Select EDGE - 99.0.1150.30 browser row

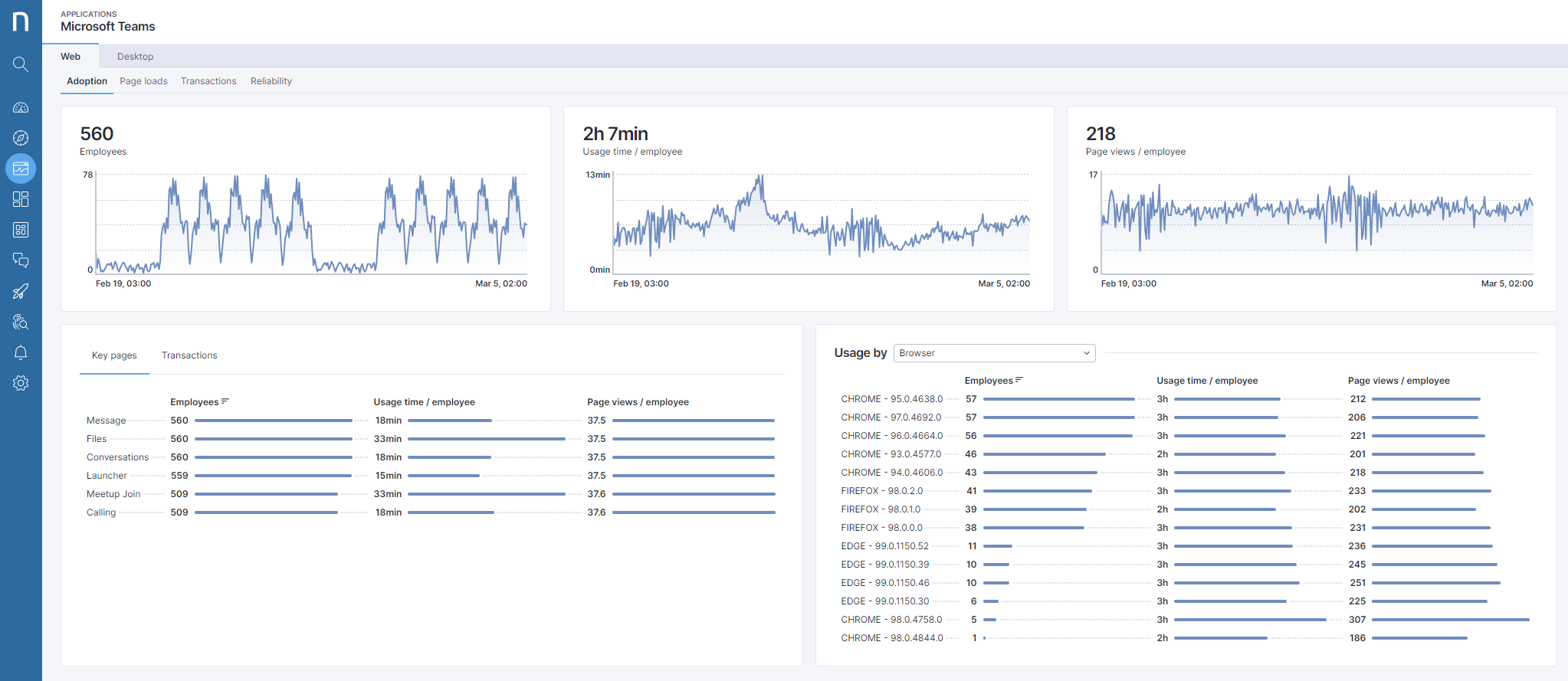pos(1186,601)
